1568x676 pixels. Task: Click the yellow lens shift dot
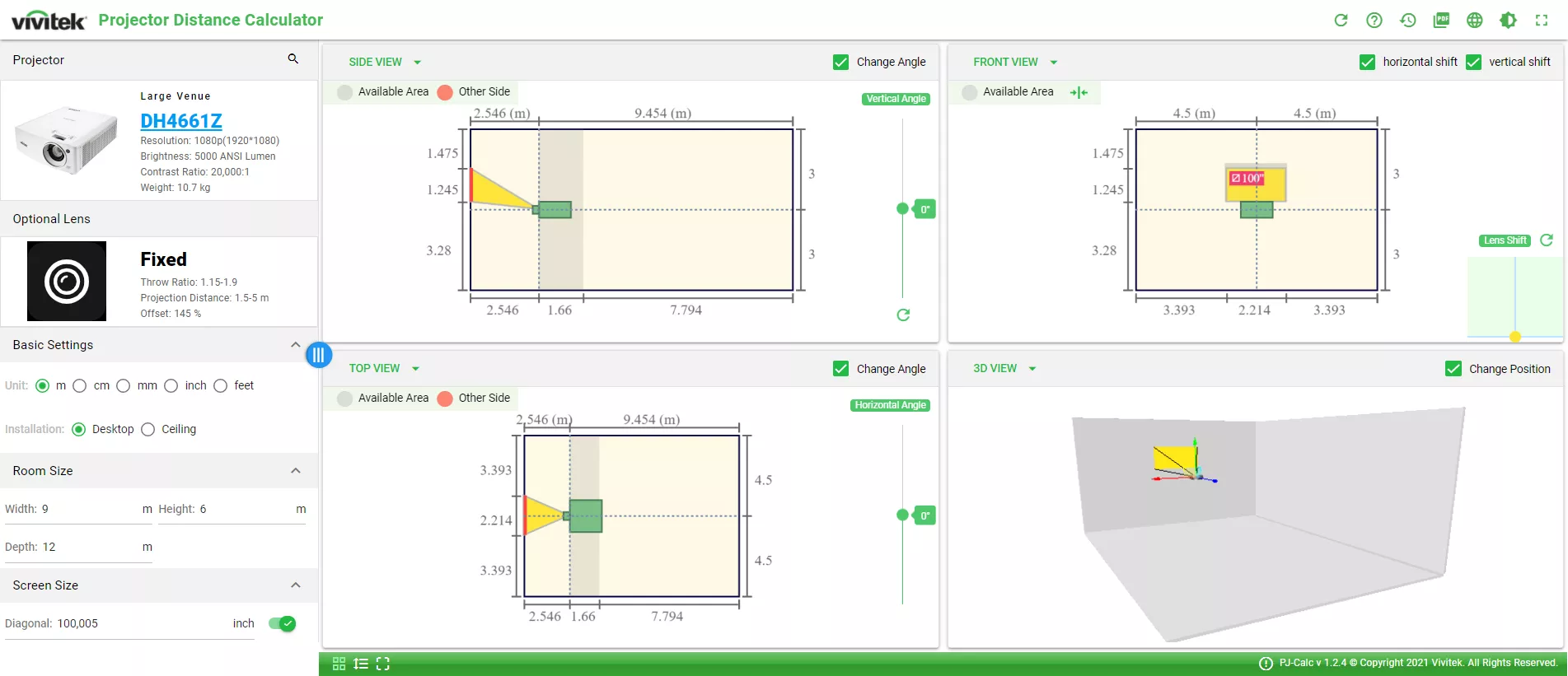click(x=1515, y=337)
